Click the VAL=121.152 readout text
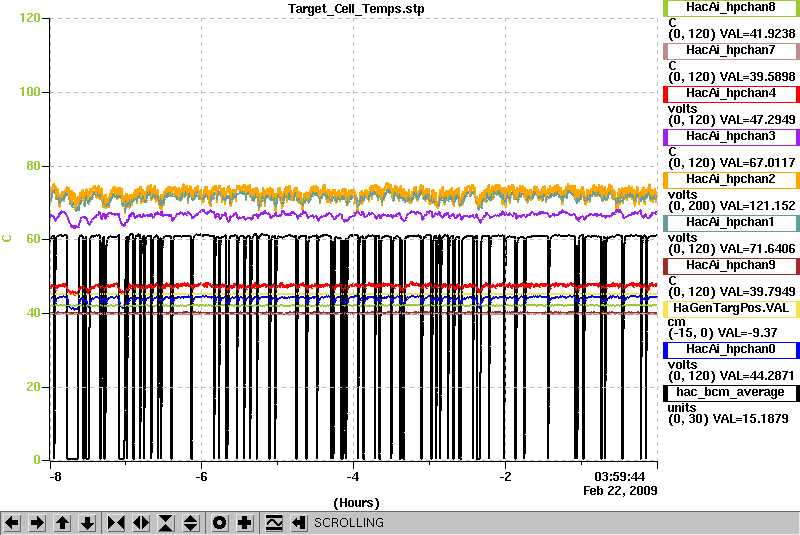 pos(757,206)
